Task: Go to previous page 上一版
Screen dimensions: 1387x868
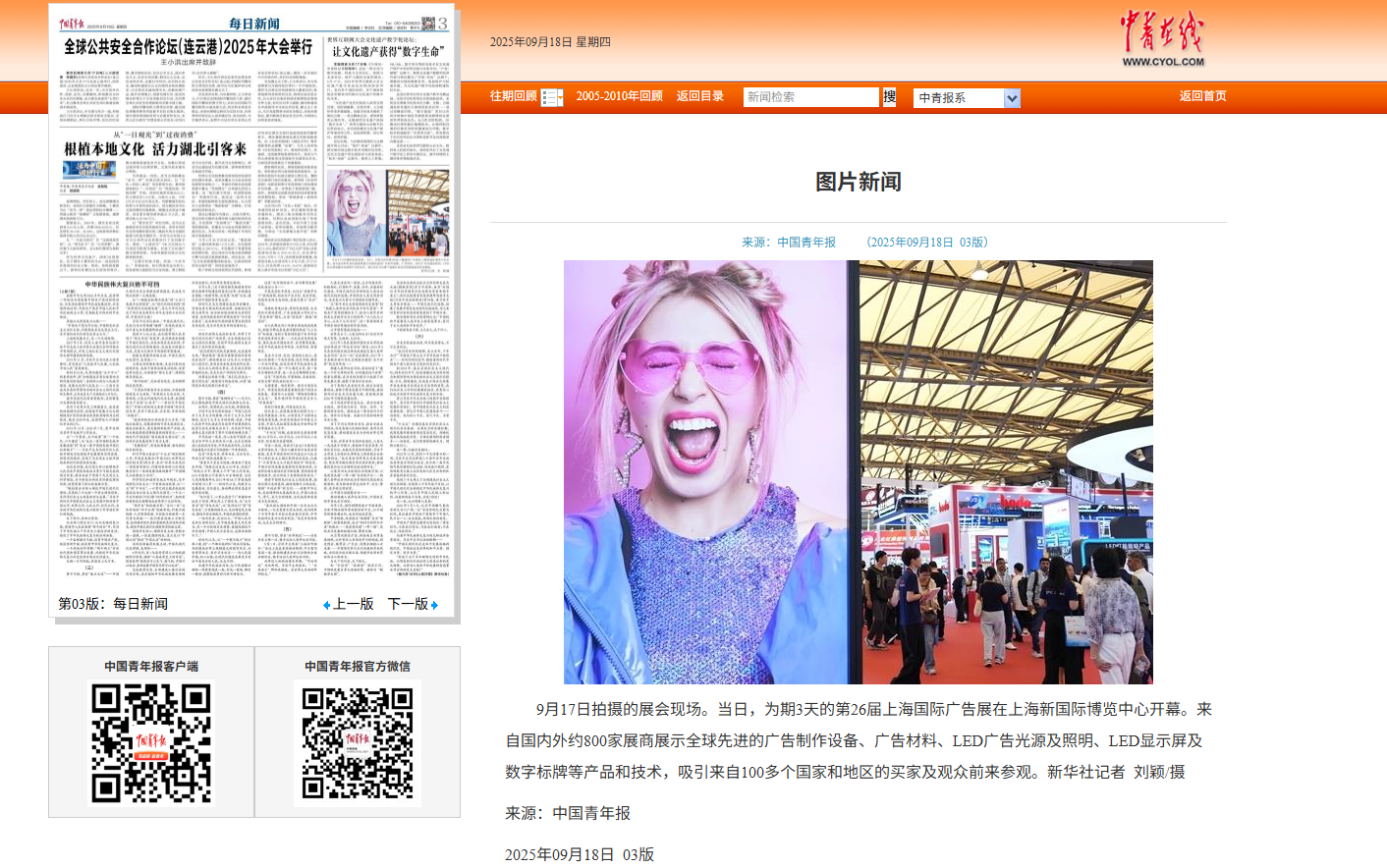Action: pyautogui.click(x=354, y=604)
